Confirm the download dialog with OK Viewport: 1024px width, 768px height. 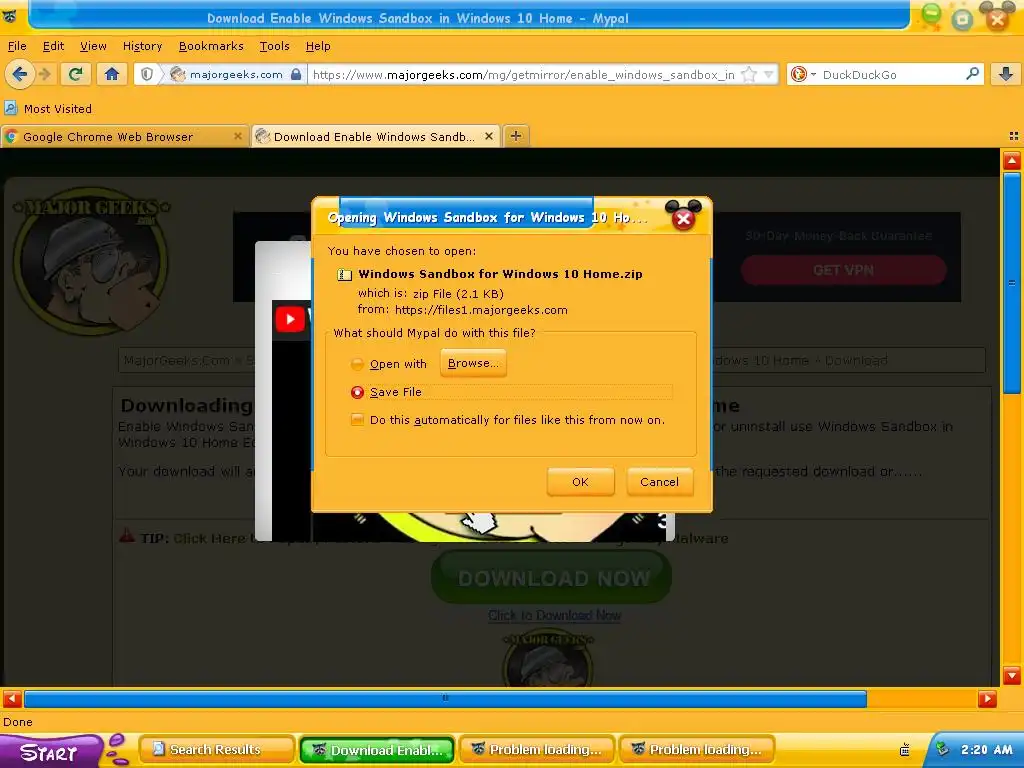pos(581,482)
